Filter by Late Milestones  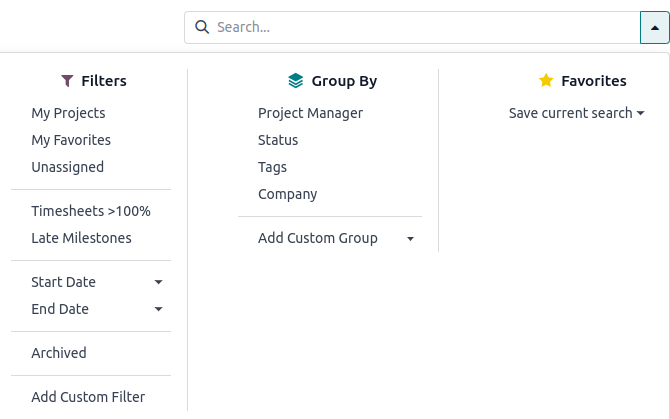[x=81, y=238]
